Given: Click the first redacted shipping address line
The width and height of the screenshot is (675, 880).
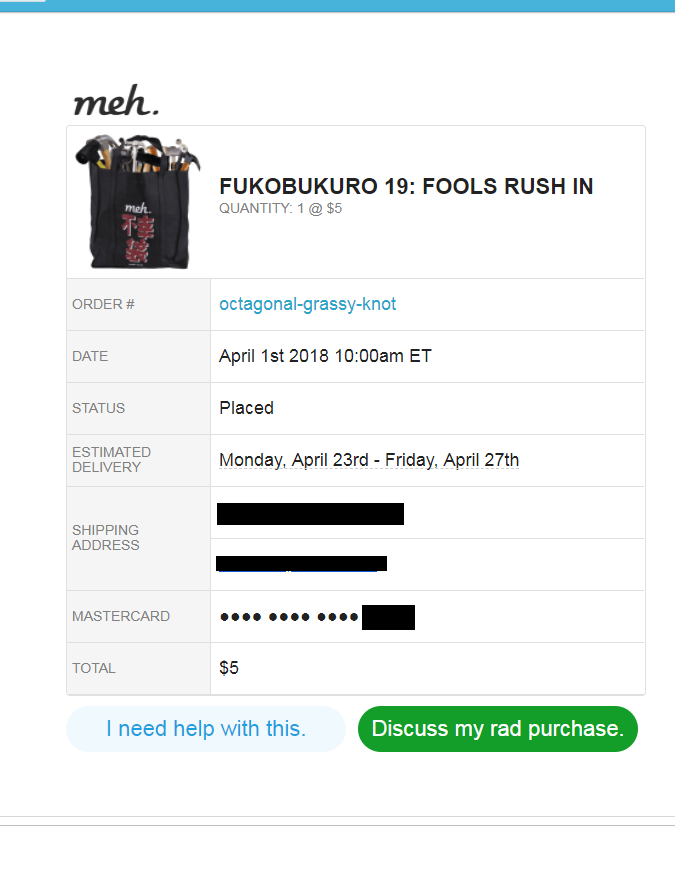Looking at the screenshot, I should (x=310, y=514).
